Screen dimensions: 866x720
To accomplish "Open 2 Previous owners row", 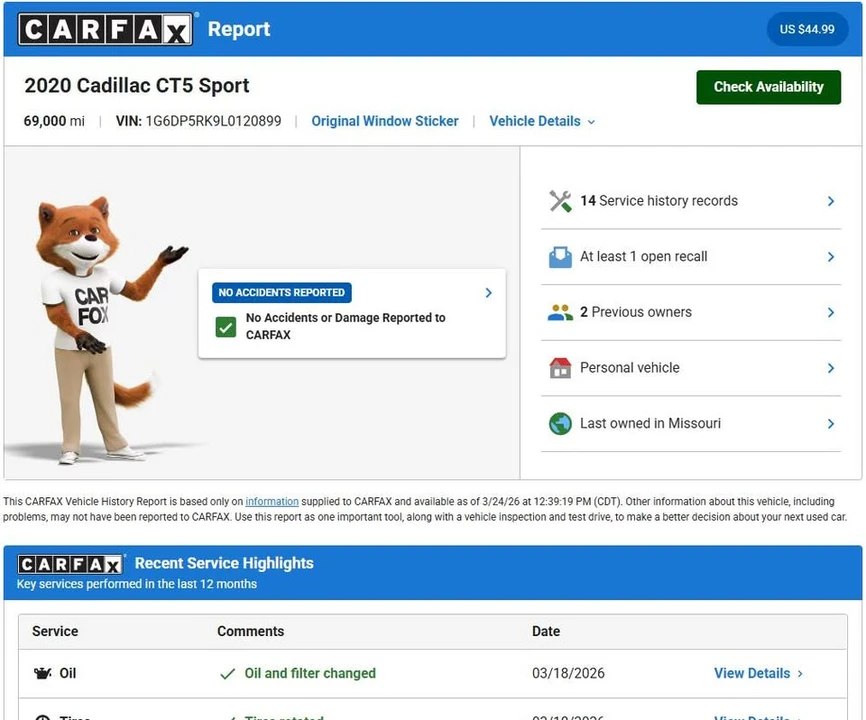I will [x=691, y=313].
